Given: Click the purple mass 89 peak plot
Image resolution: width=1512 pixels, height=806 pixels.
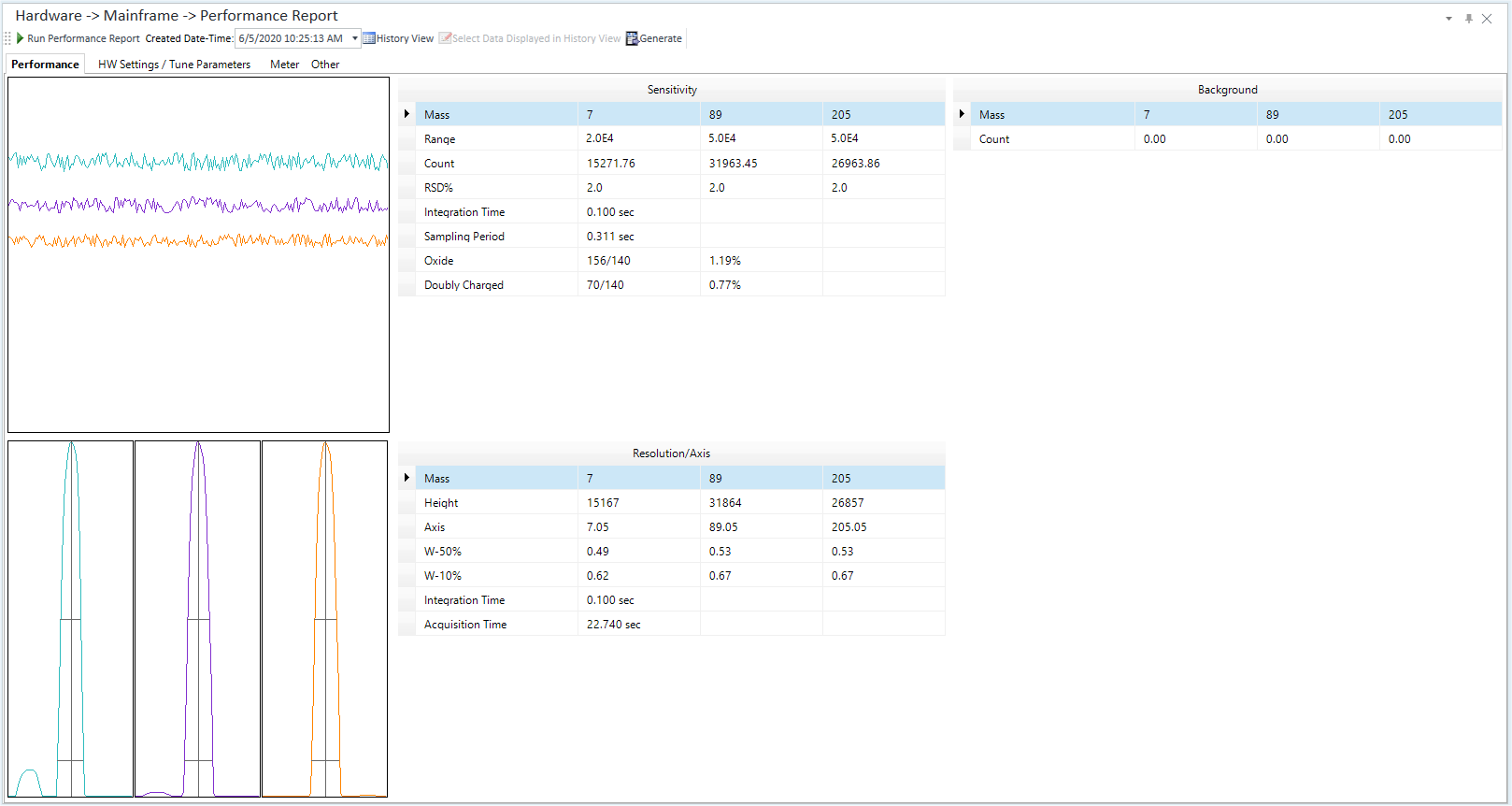Looking at the screenshot, I should click(x=197, y=619).
